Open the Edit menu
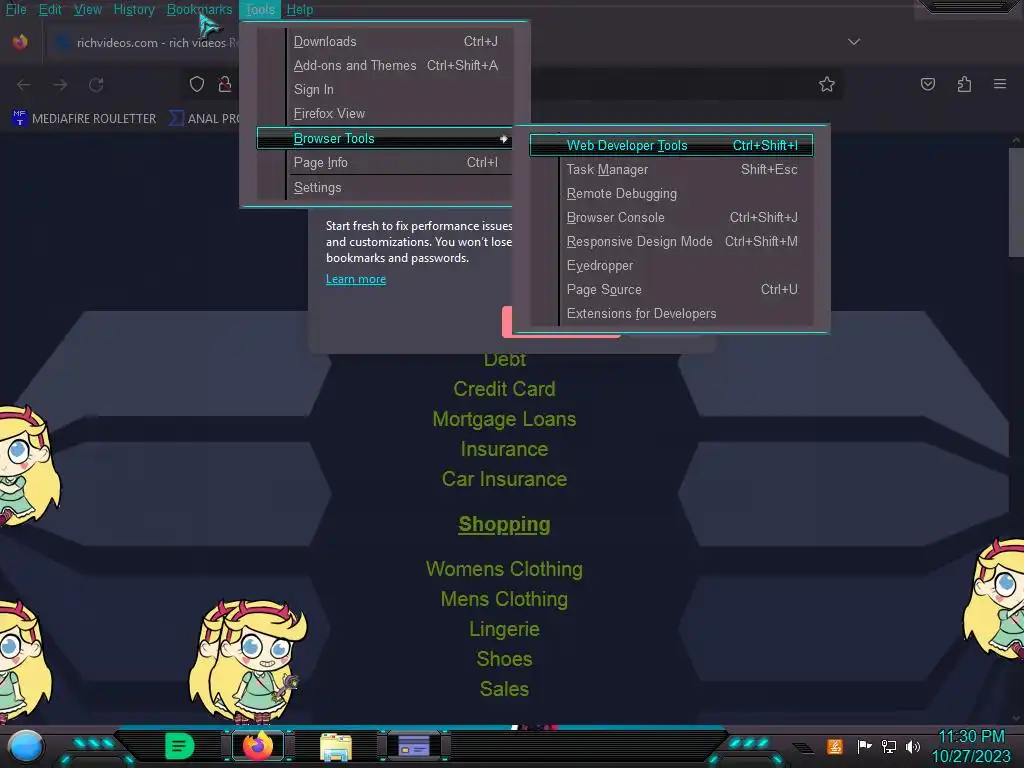The height and width of the screenshot is (768, 1024). pos(50,9)
